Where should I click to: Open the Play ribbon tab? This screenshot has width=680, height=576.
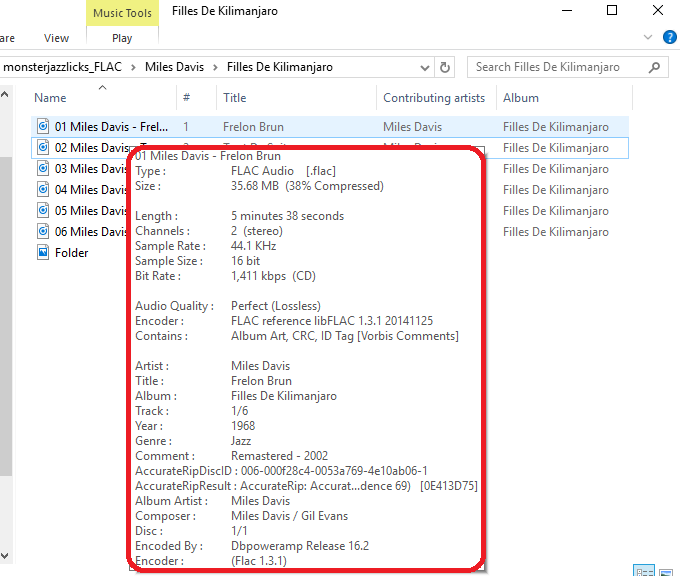(121, 38)
